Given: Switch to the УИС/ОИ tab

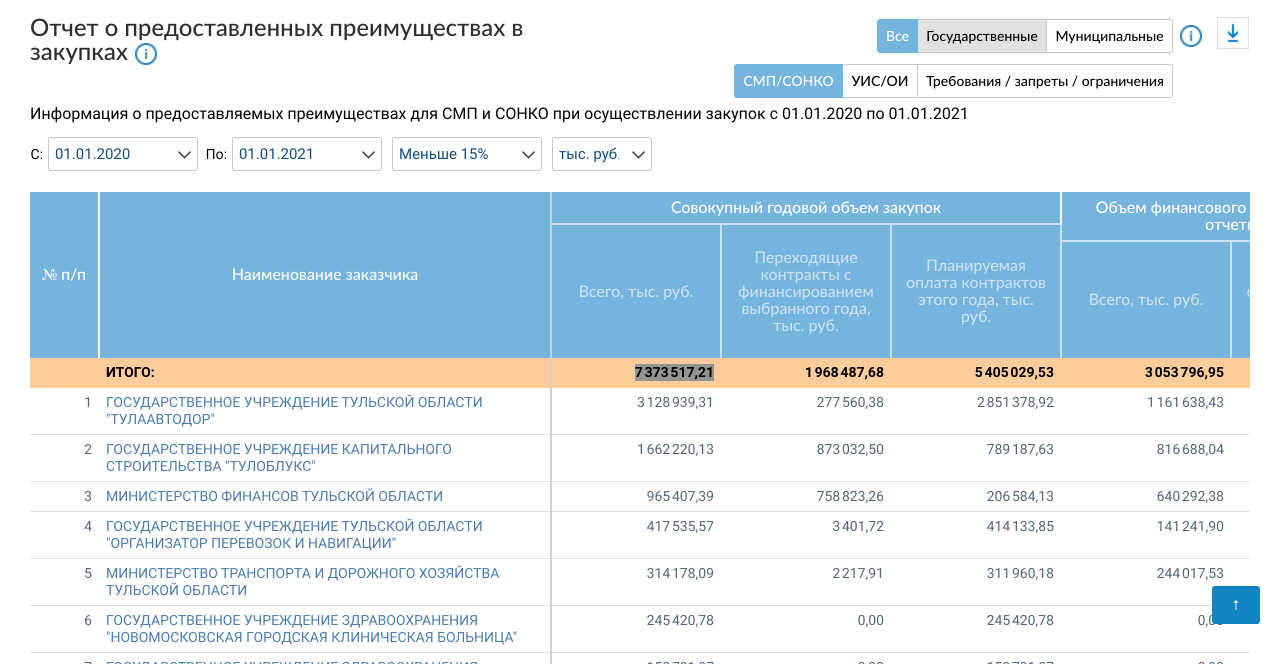Looking at the screenshot, I should [x=879, y=81].
